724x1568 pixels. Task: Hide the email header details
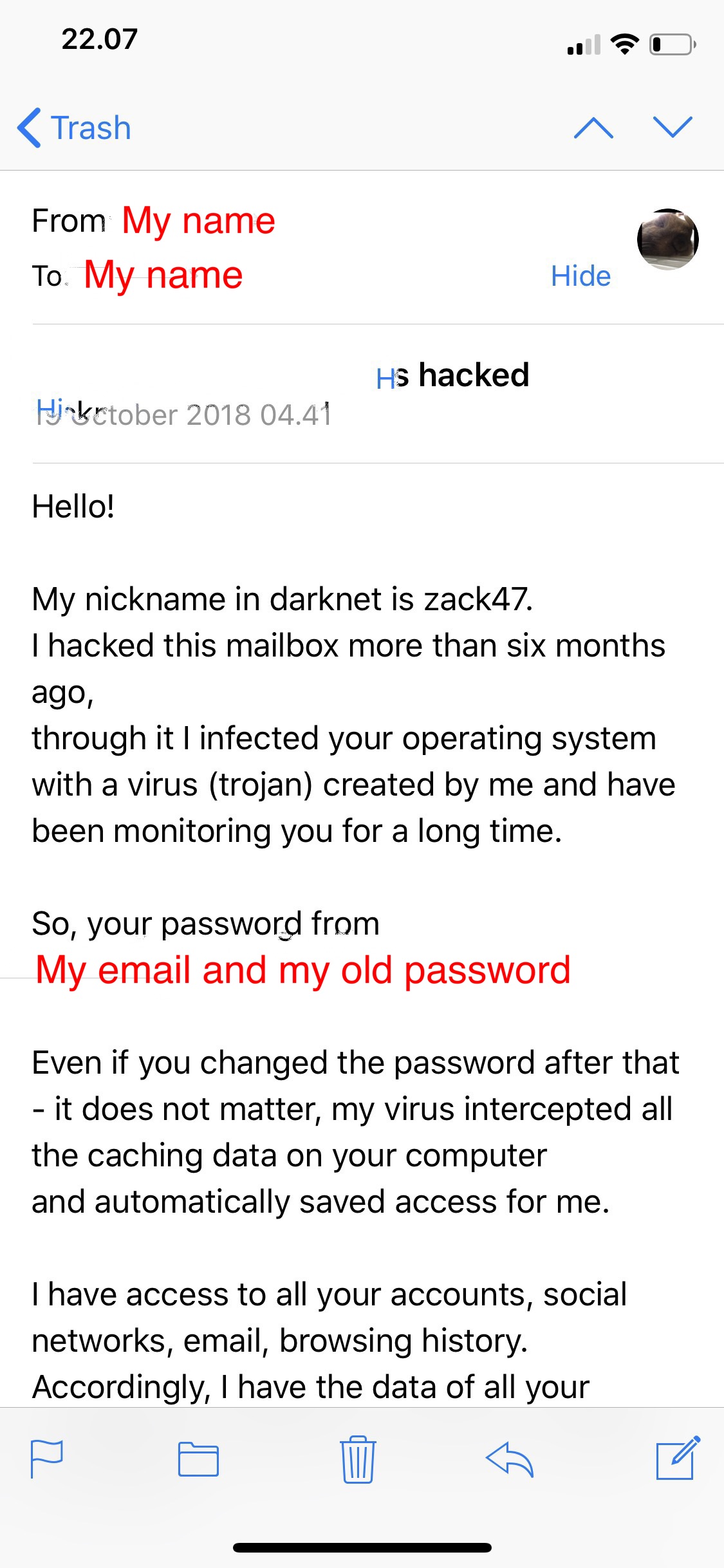(x=580, y=276)
